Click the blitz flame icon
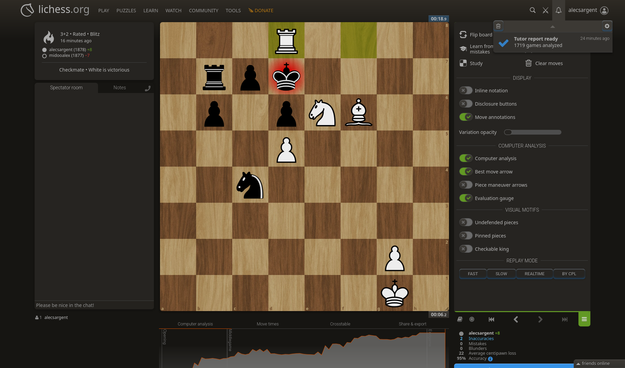Image resolution: width=625 pixels, height=368 pixels. (x=49, y=37)
